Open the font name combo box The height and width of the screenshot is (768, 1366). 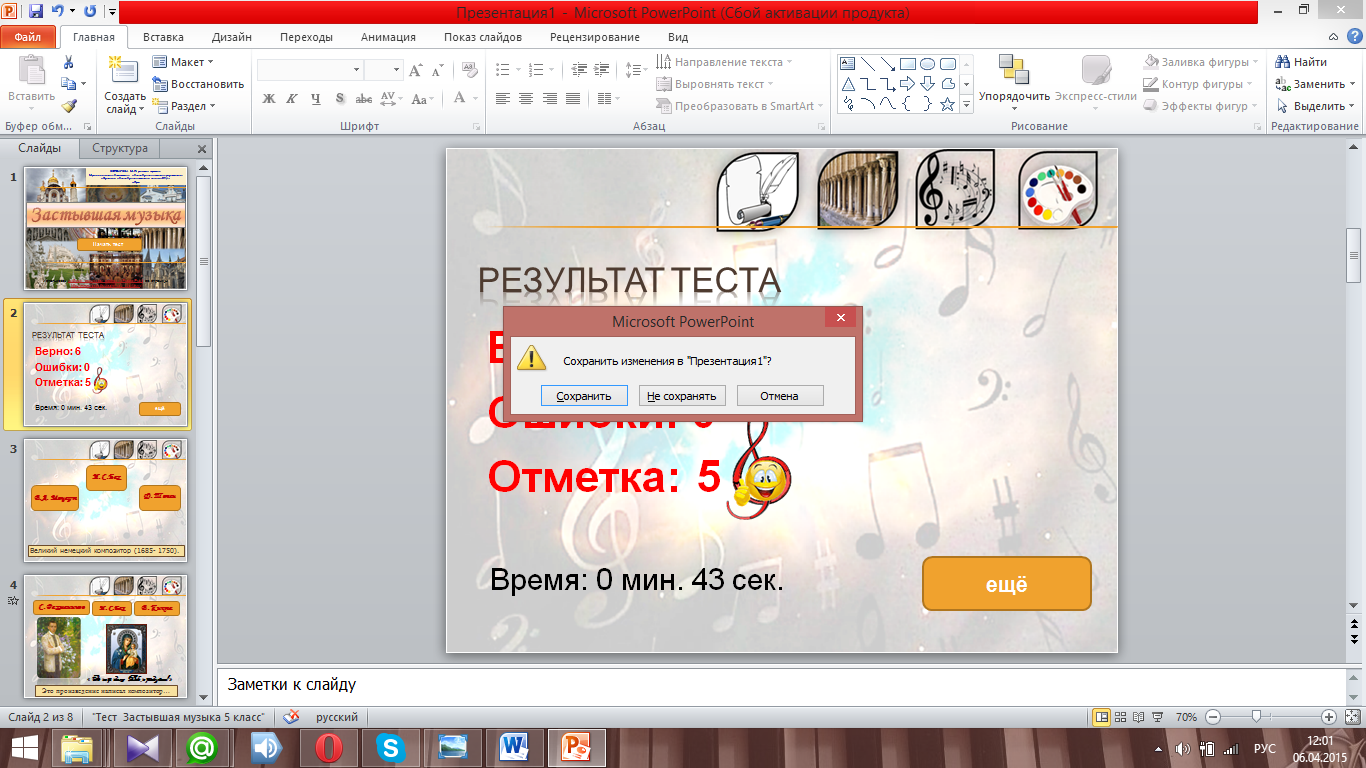point(310,70)
